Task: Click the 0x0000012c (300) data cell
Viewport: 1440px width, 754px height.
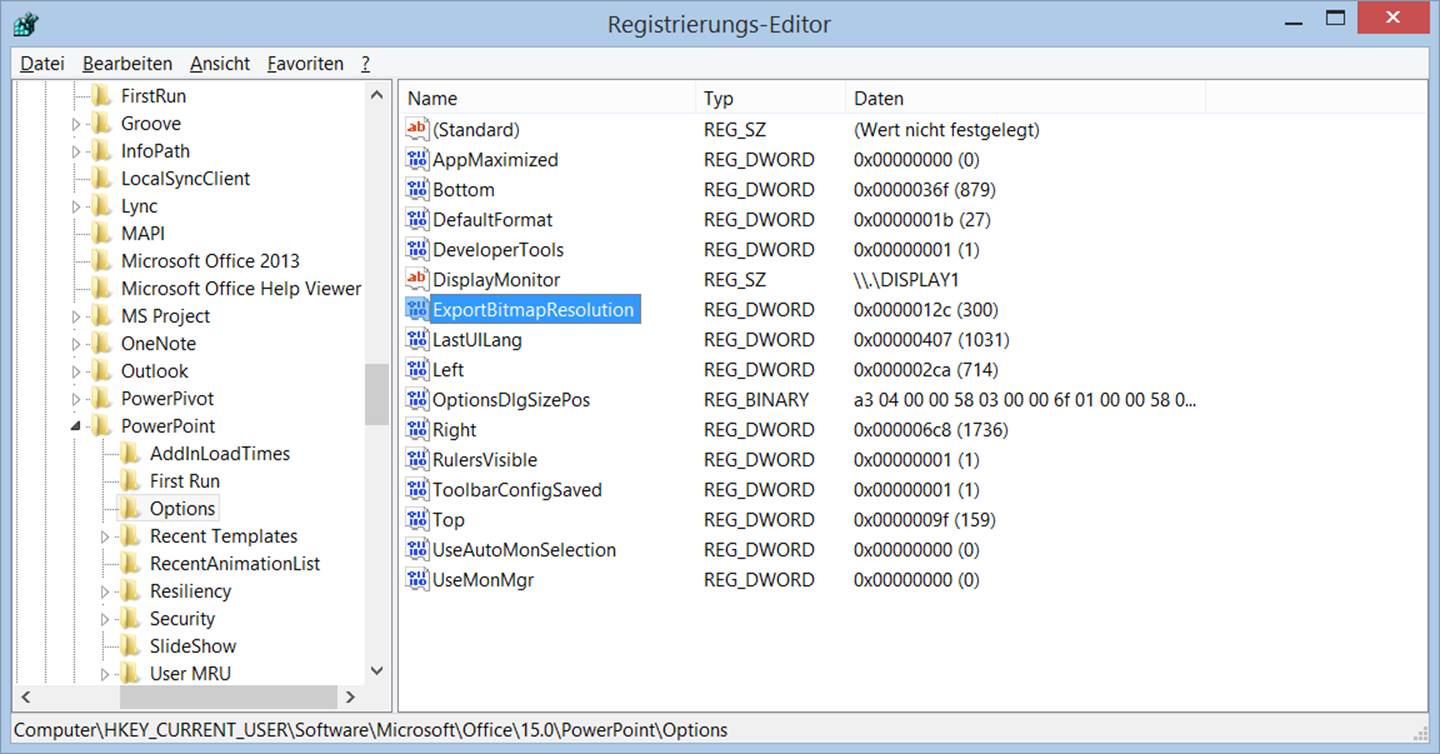Action: 926,309
